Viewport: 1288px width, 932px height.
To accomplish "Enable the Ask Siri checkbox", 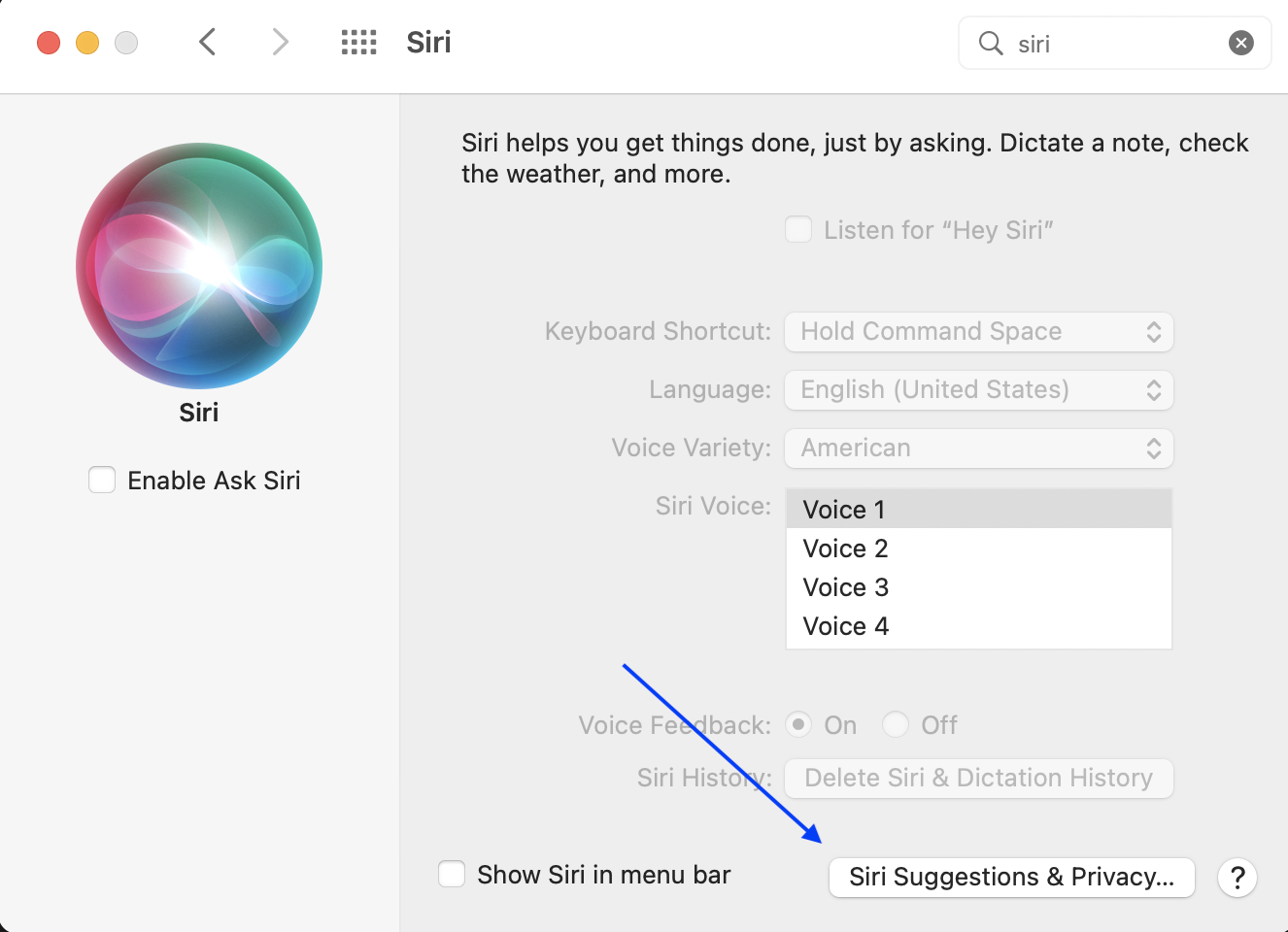I will [102, 480].
